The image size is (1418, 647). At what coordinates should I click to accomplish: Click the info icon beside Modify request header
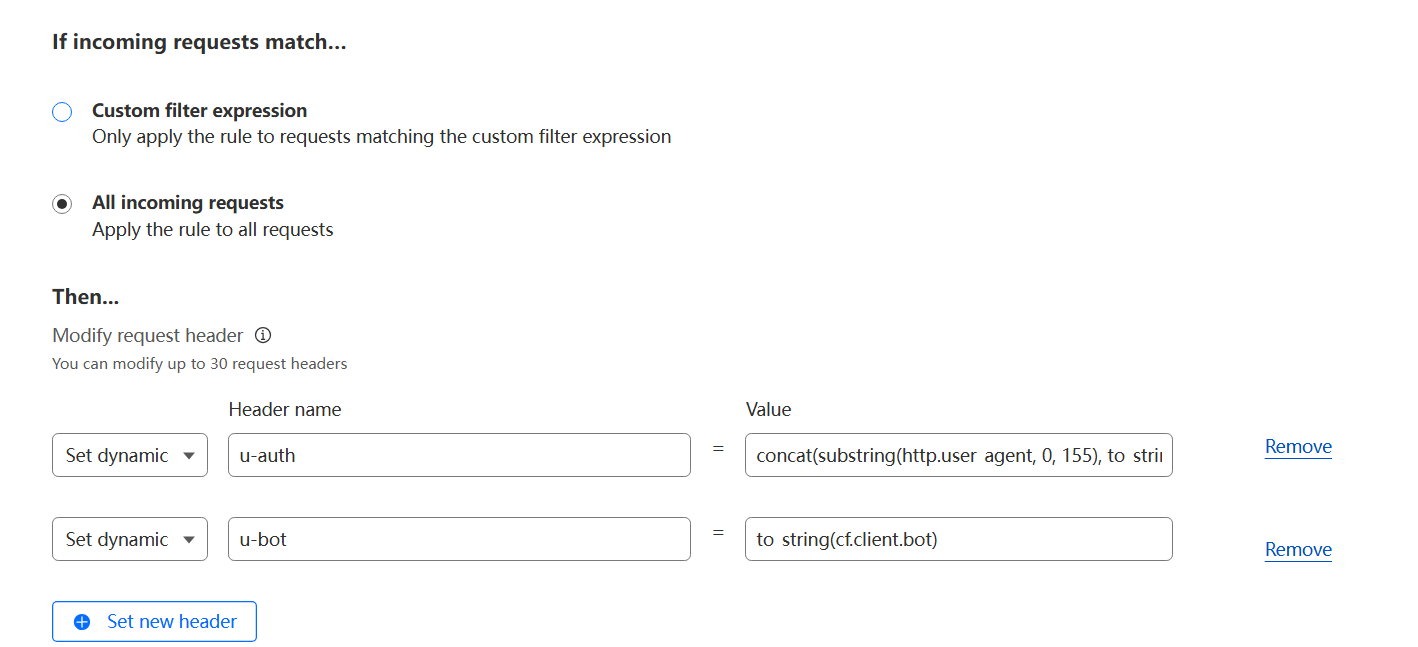click(x=263, y=335)
